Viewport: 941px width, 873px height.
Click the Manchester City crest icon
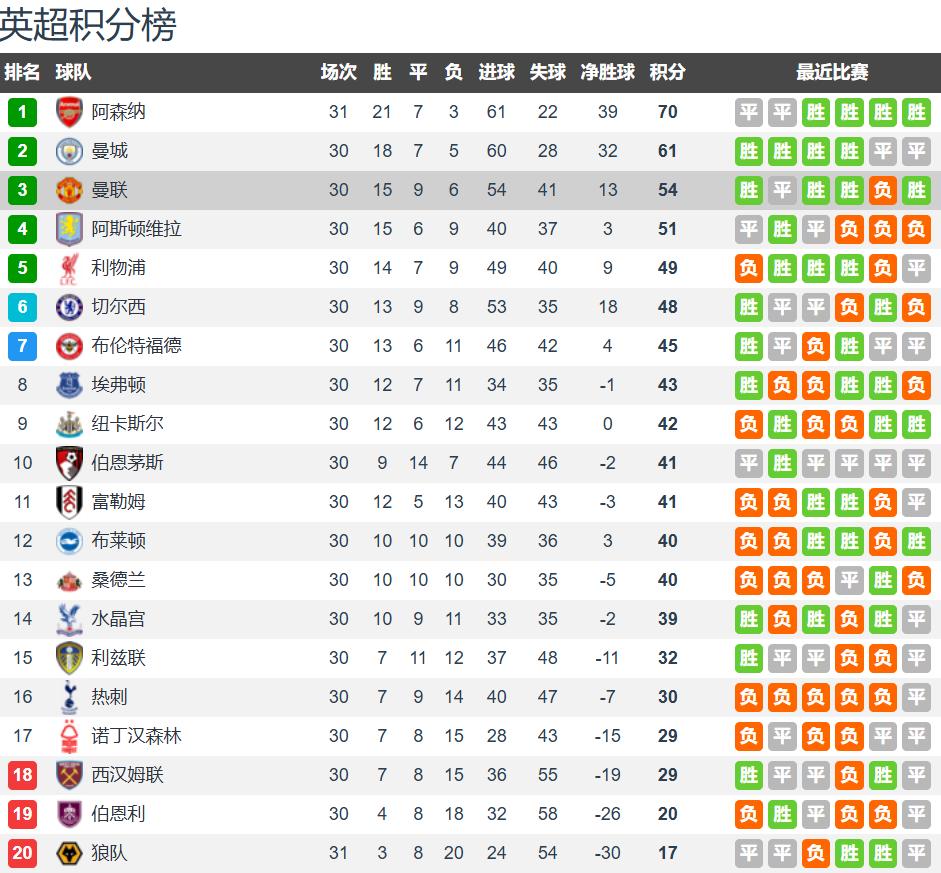(x=69, y=151)
